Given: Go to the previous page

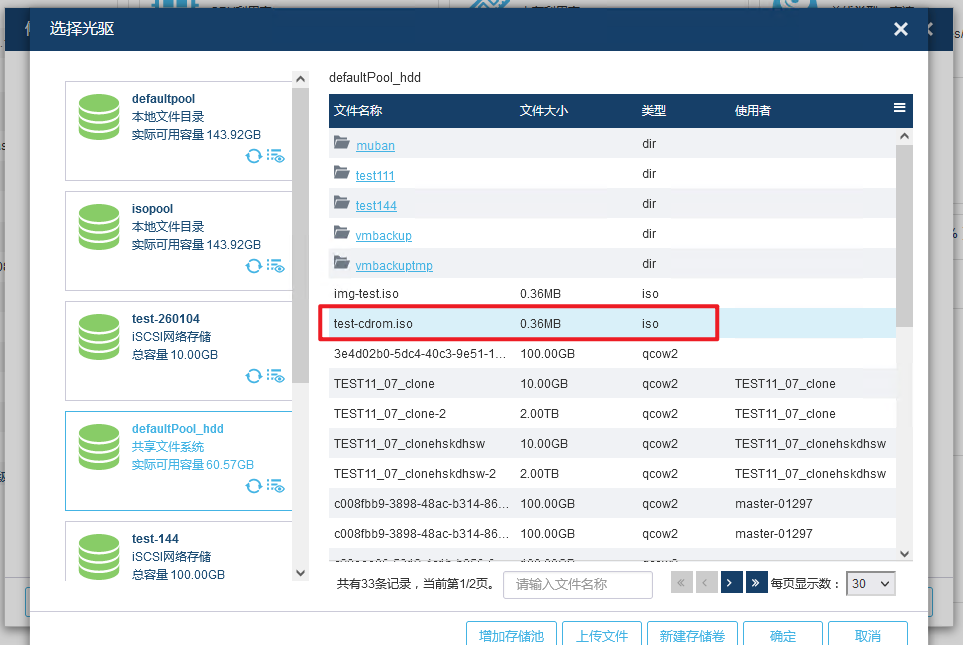Looking at the screenshot, I should point(706,582).
